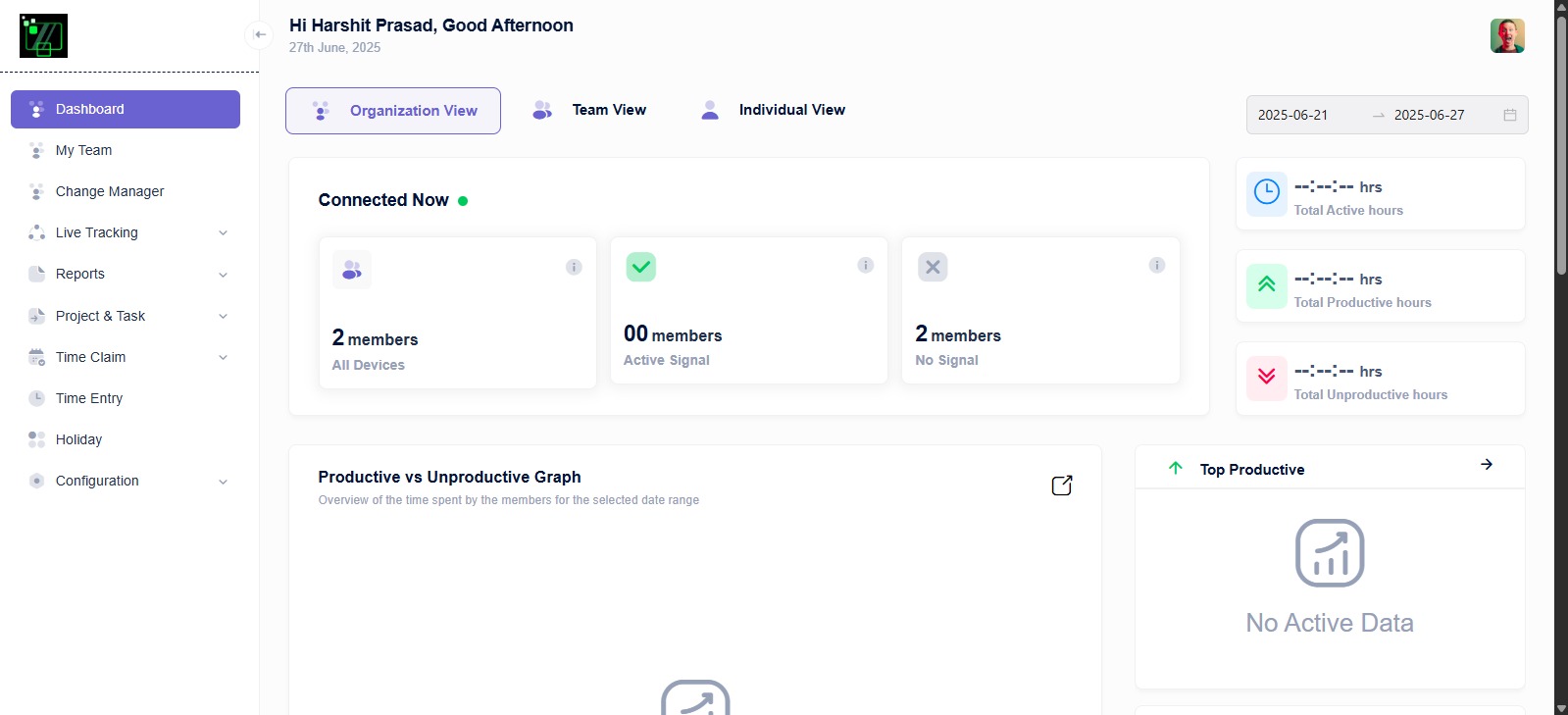Click the No Signal cross icon

[x=933, y=267]
